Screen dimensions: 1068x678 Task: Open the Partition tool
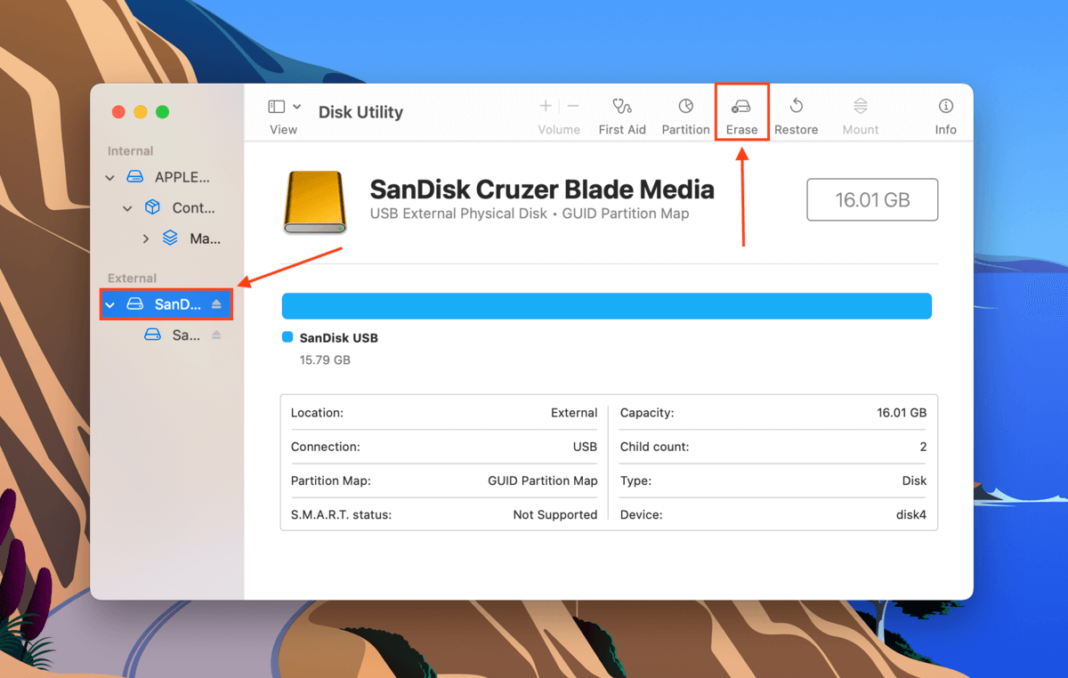tap(685, 113)
